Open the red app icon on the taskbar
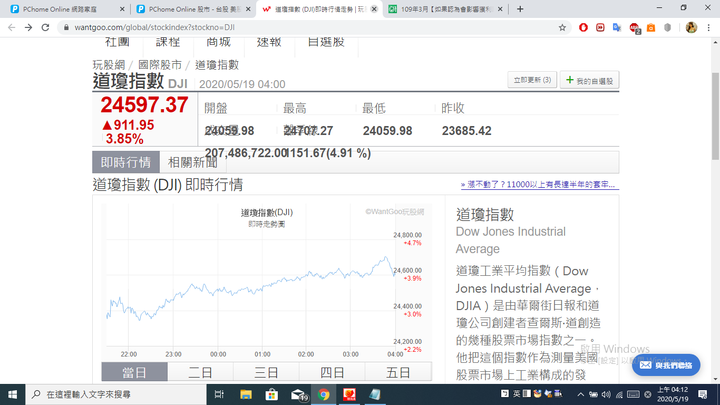Image resolution: width=720 pixels, height=405 pixels. [x=349, y=394]
